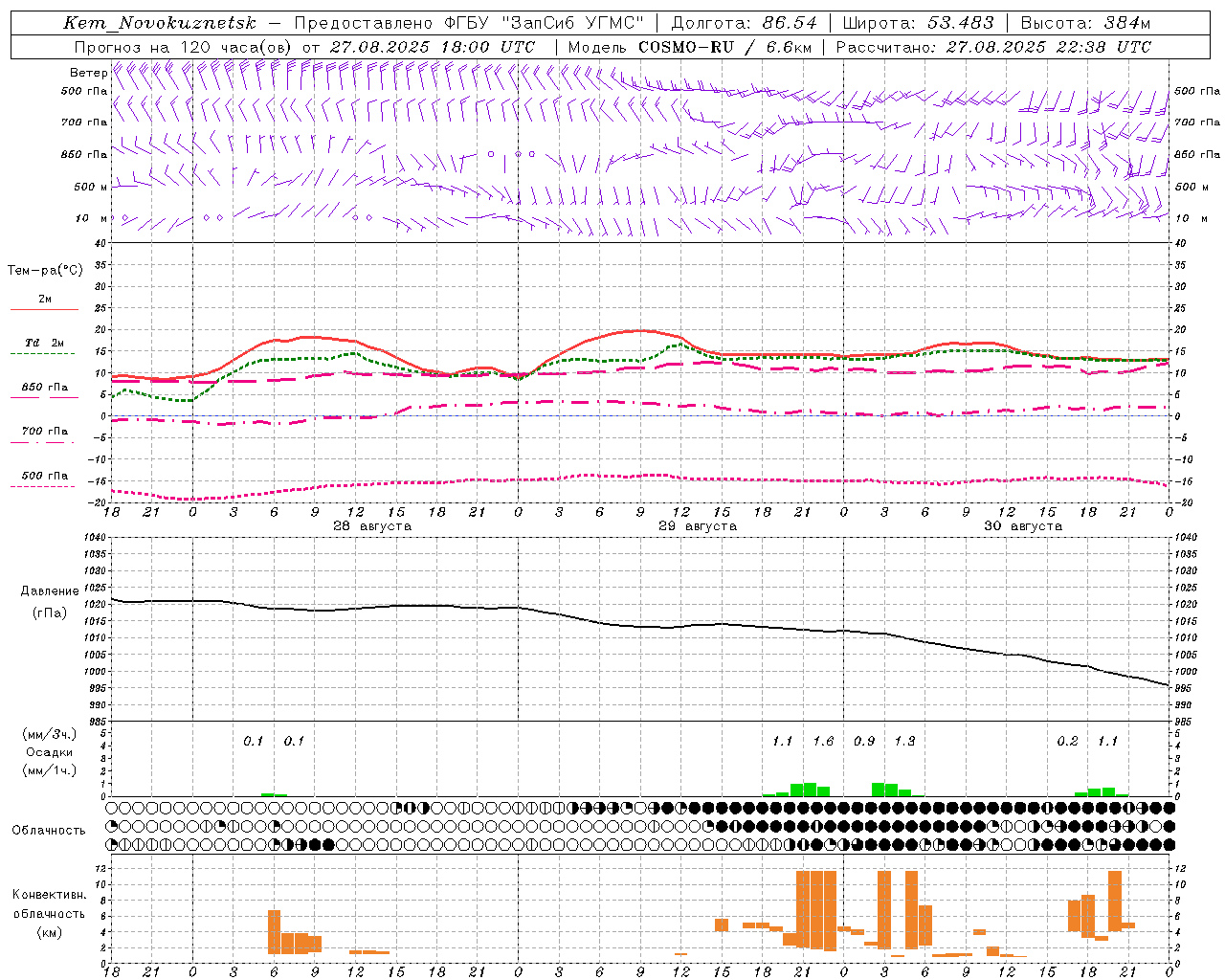This screenshot has width=1225, height=980.
Task: Click the 1.3 precipitation value
Action: click(904, 742)
